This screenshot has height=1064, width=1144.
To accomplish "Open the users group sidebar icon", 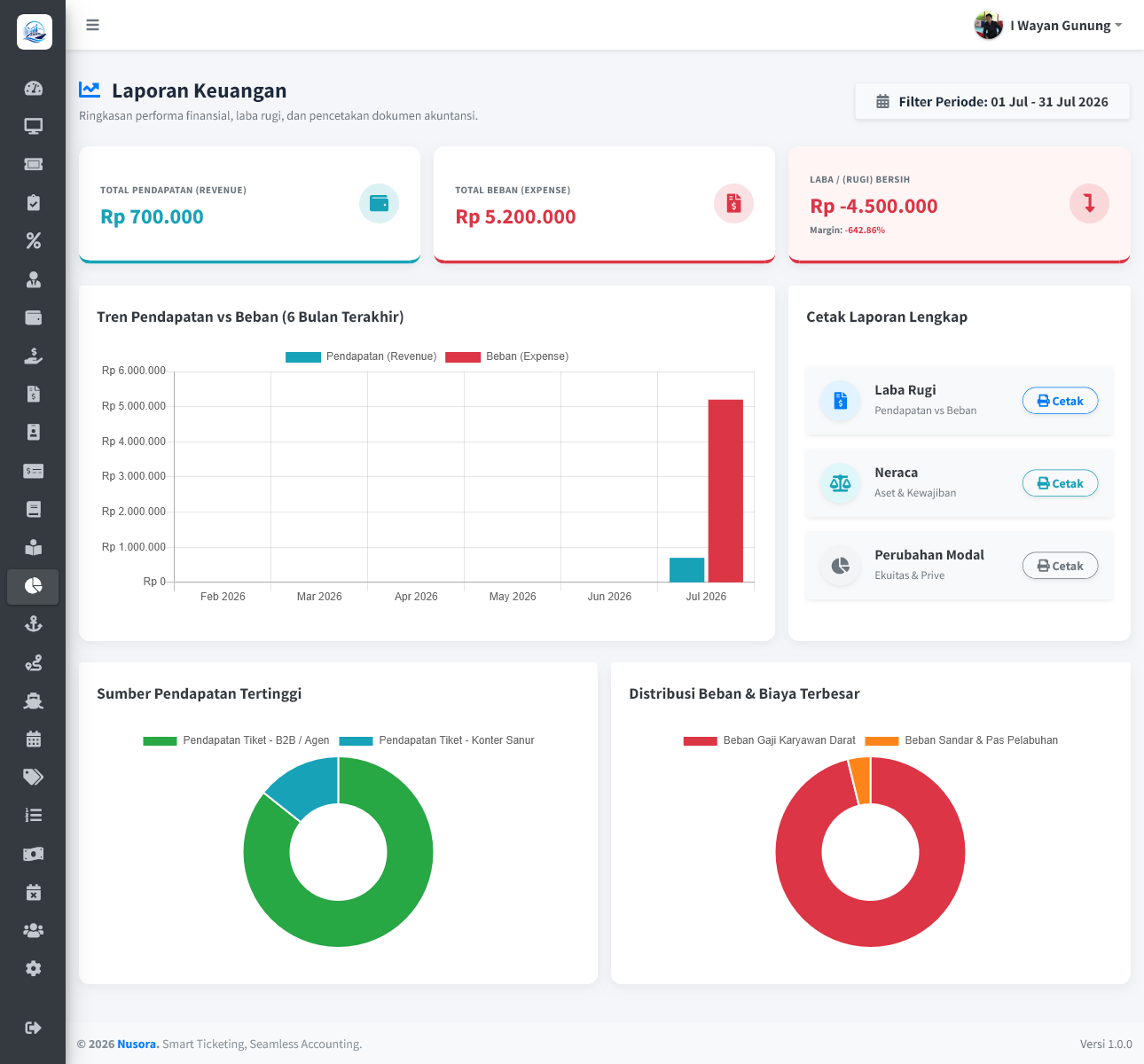I will [x=33, y=930].
